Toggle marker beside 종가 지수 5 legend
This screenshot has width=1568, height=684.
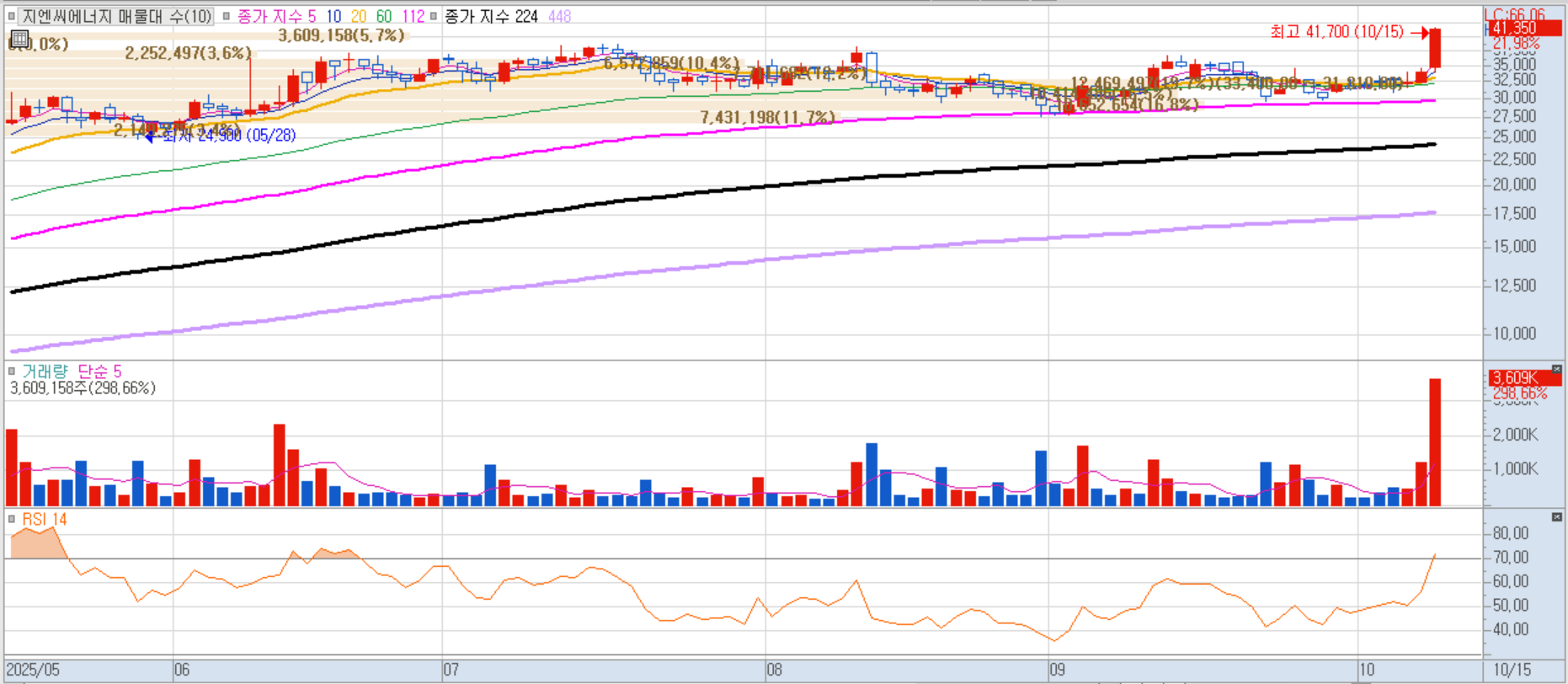(x=226, y=16)
